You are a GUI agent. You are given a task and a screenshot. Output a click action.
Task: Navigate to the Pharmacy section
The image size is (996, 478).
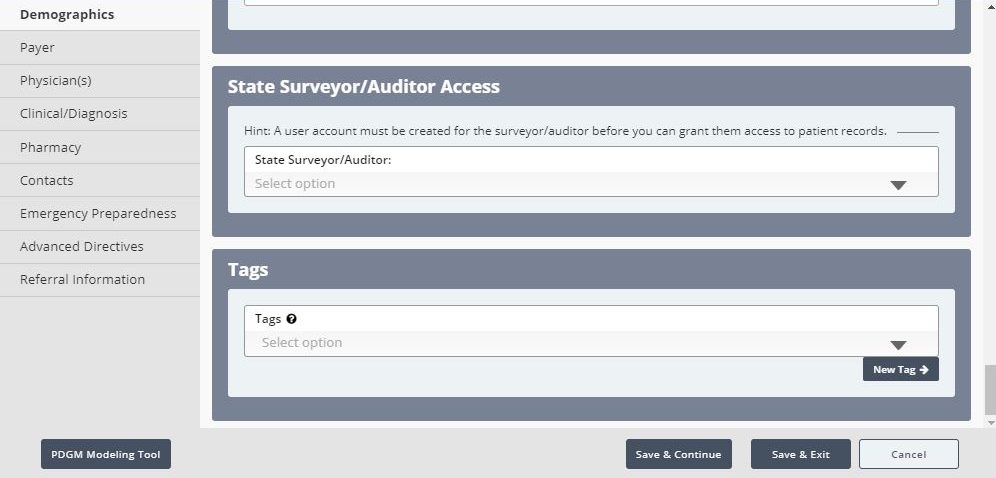coord(50,148)
